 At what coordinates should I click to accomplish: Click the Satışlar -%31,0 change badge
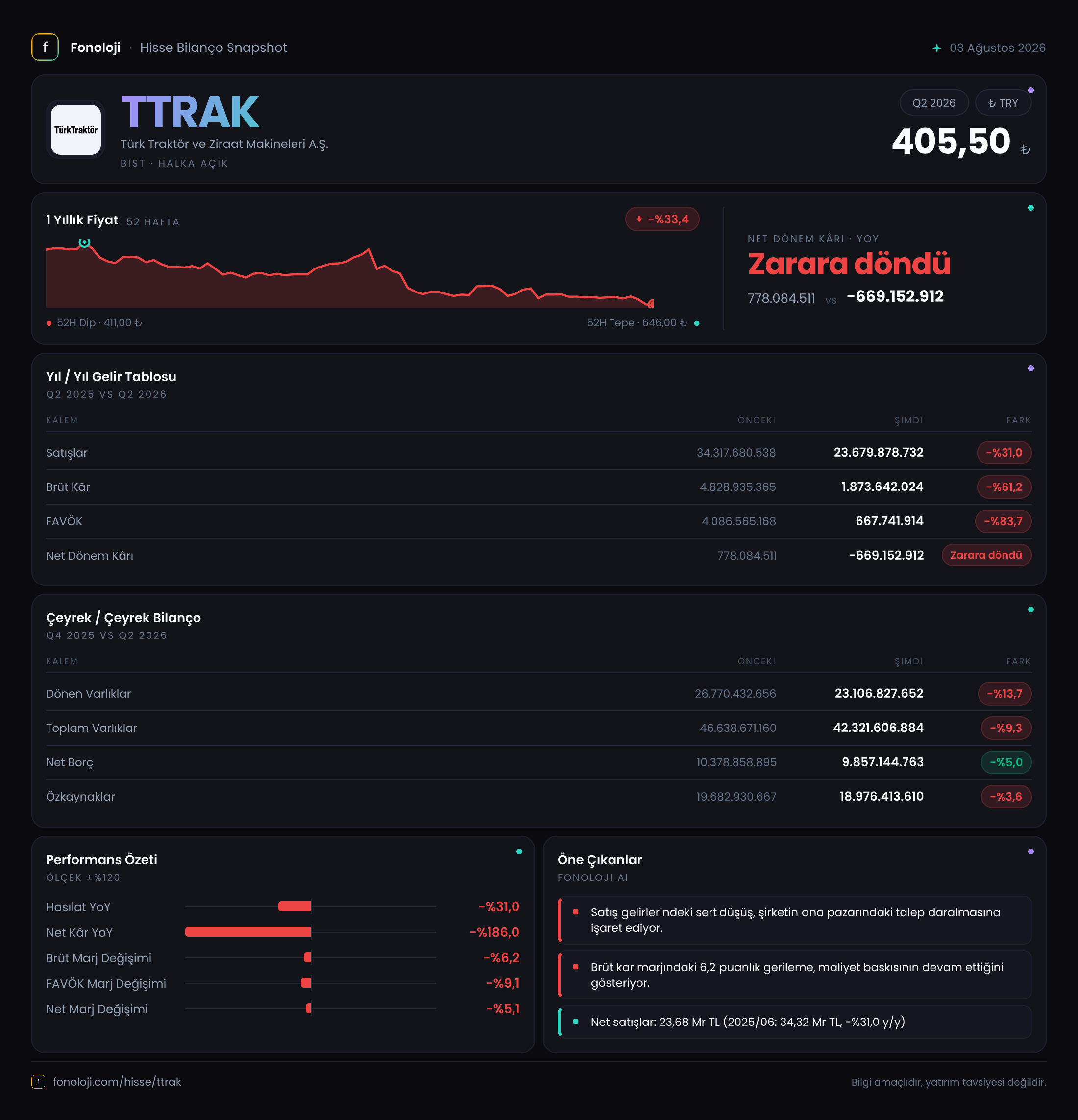[1004, 453]
